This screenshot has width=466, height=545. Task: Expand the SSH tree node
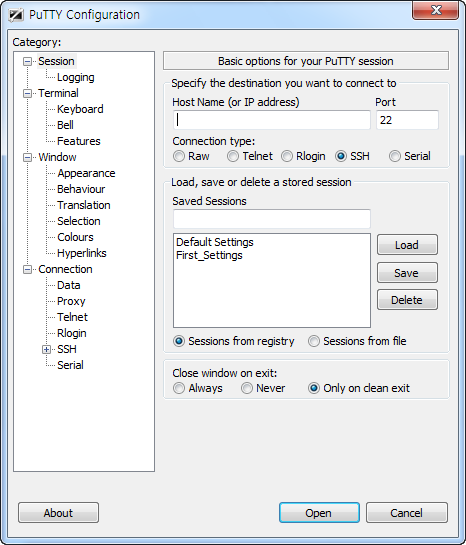[x=46, y=349]
